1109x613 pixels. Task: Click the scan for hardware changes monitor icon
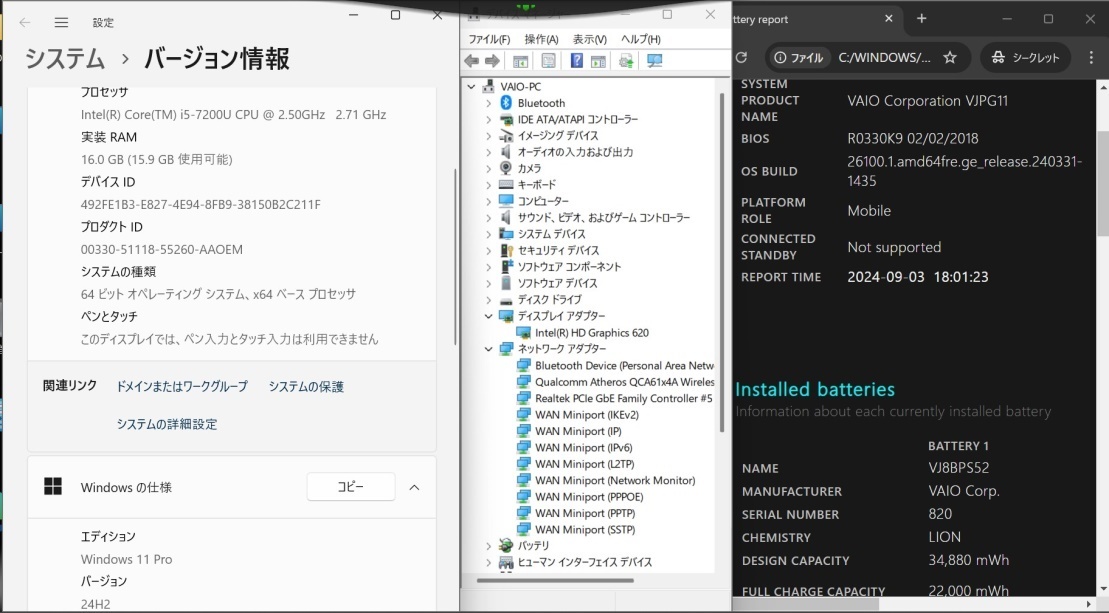pos(655,62)
